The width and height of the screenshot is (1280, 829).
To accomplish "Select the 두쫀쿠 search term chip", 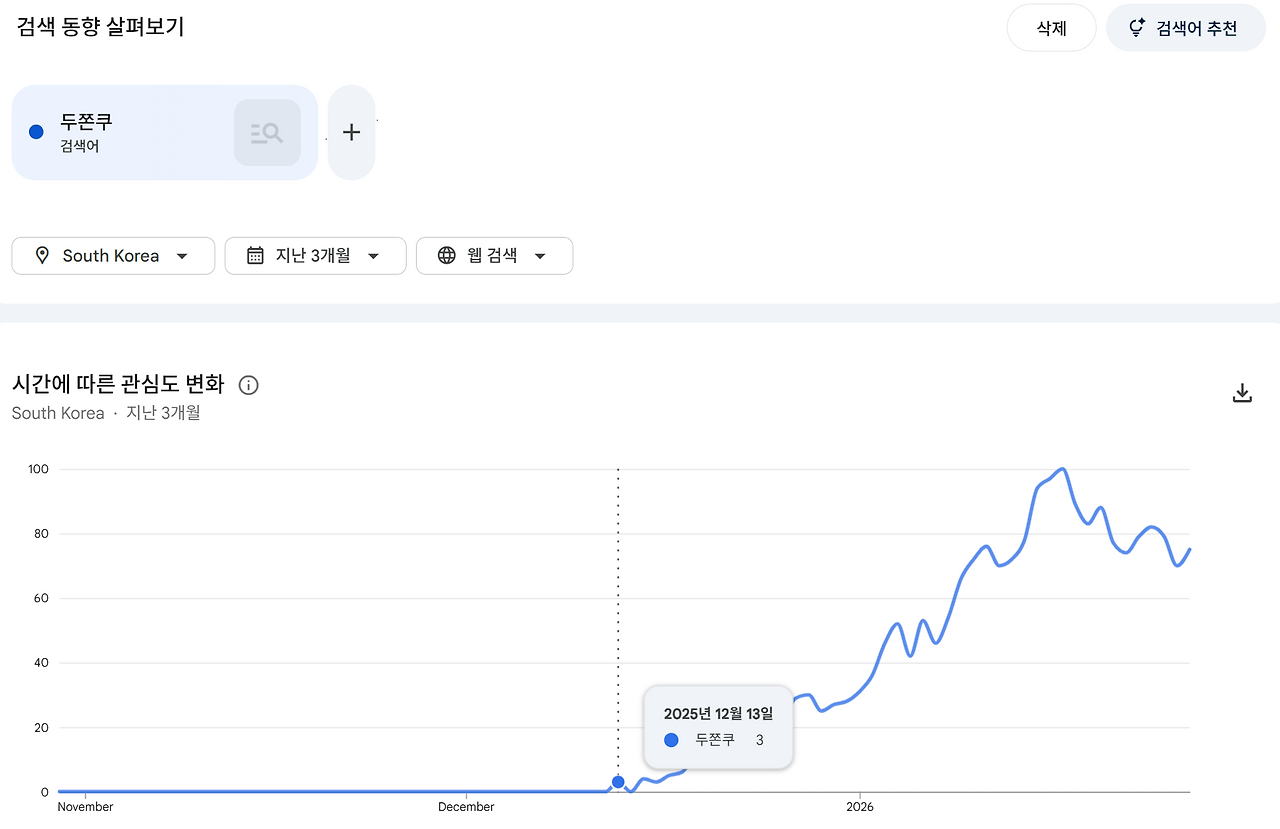I will (164, 132).
